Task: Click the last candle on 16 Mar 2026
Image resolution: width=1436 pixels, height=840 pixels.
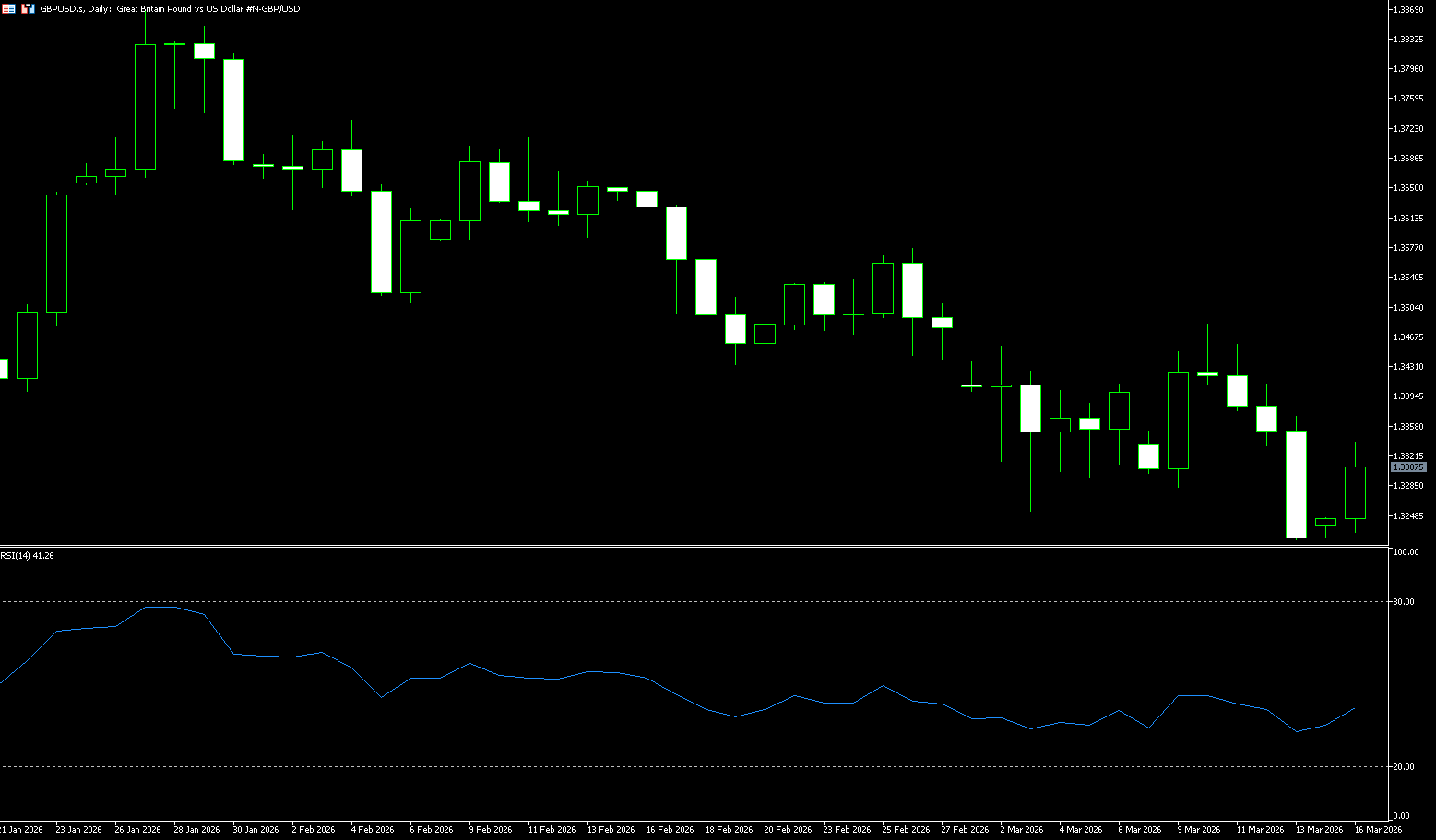Action: (x=1355, y=493)
